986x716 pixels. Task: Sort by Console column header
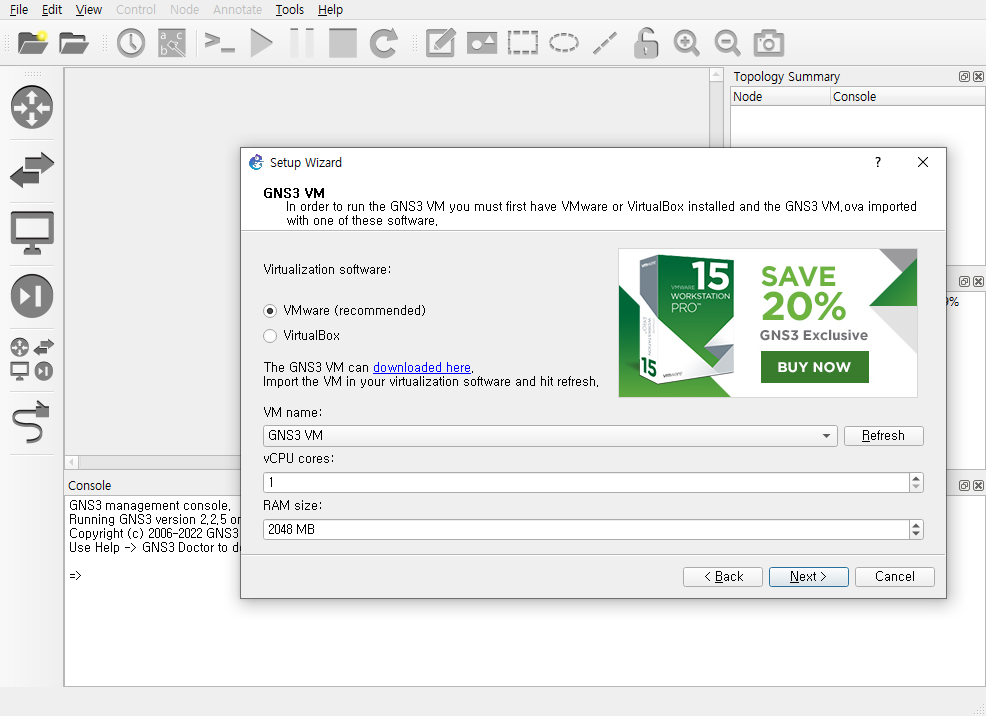coord(907,96)
